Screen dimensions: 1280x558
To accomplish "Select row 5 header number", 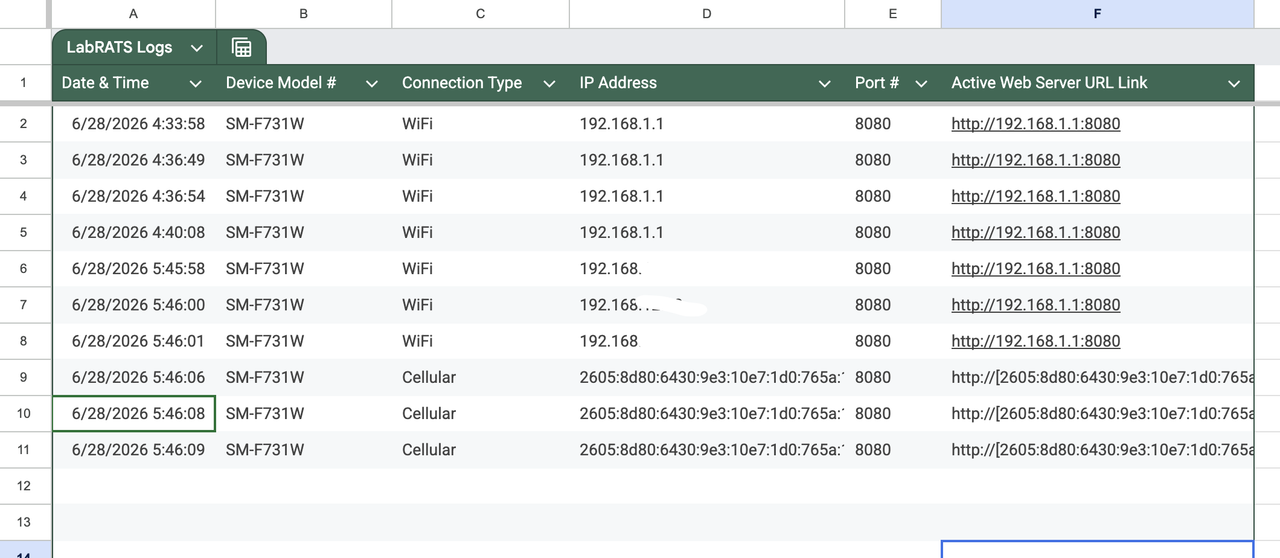I will click(24, 232).
